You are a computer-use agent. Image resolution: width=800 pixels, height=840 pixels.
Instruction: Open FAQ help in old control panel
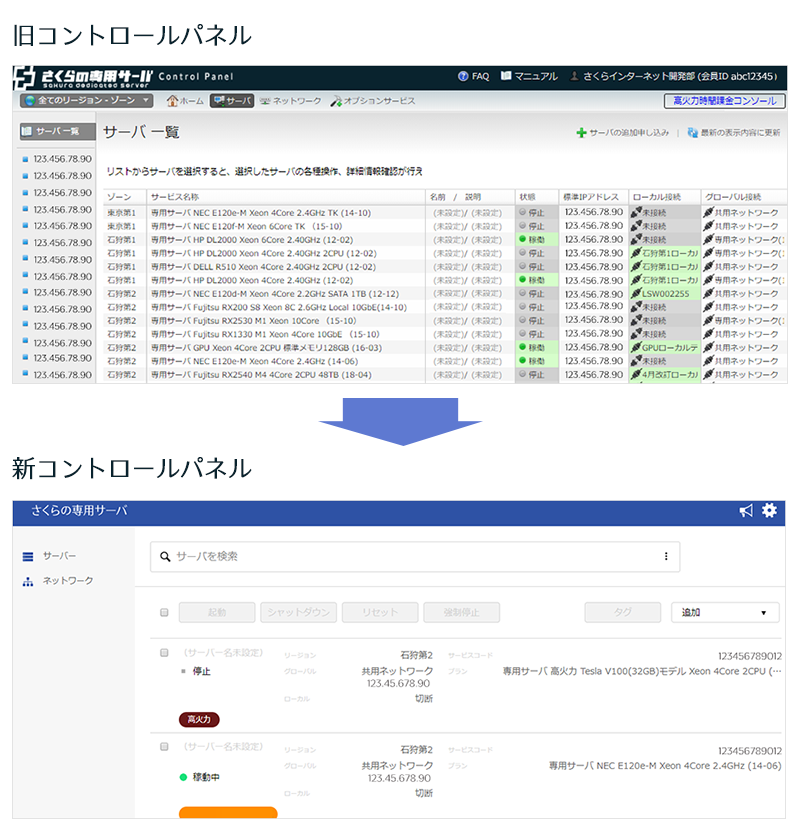coord(474,77)
